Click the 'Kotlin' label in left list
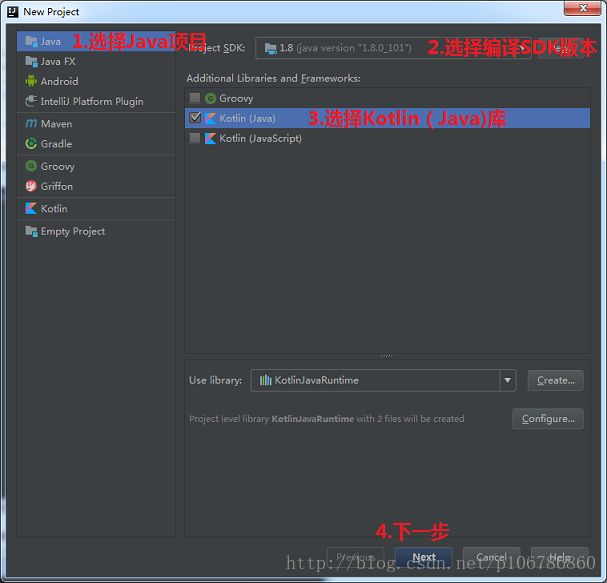 tap(54, 208)
